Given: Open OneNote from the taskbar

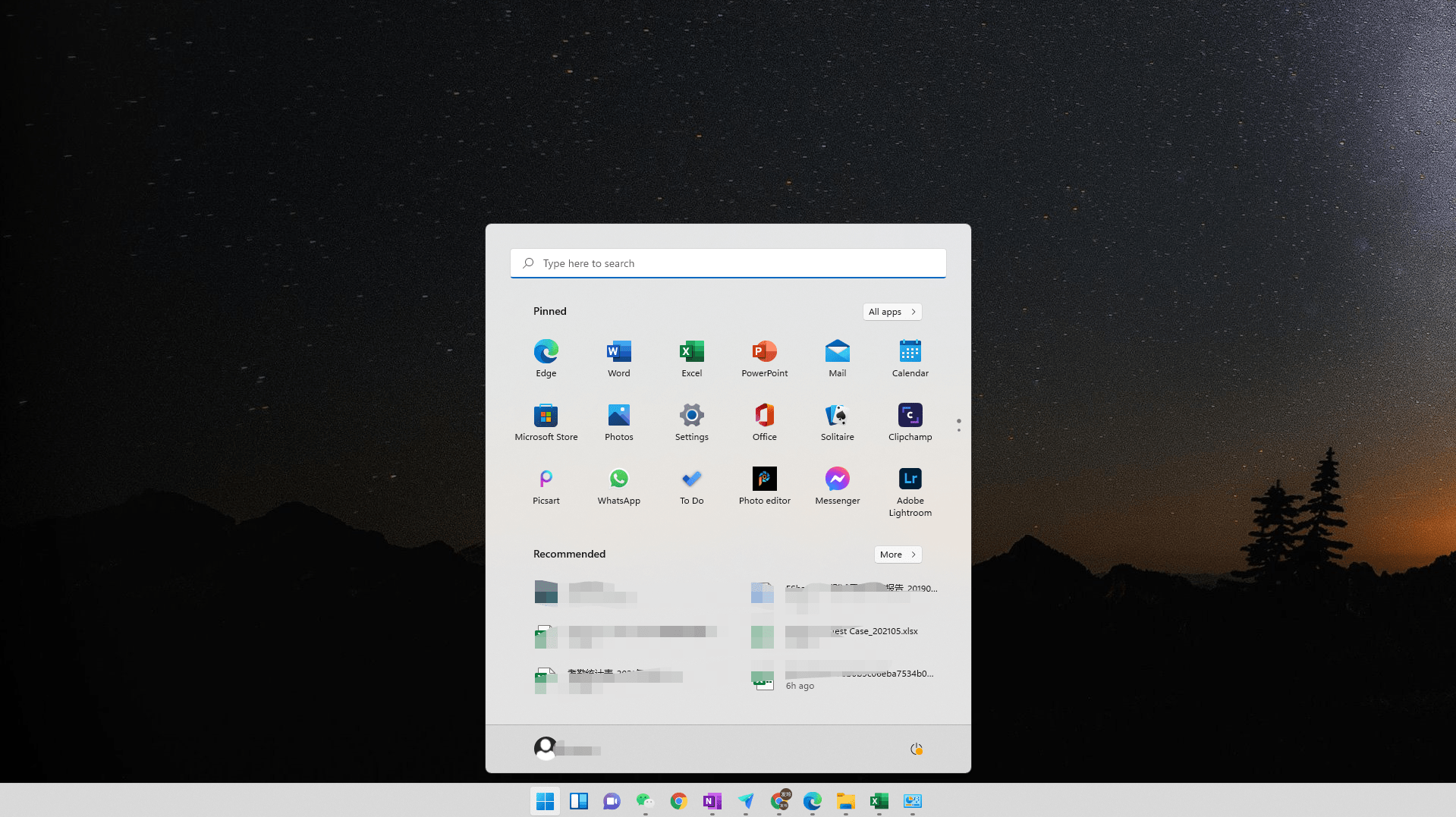Looking at the screenshot, I should [712, 801].
